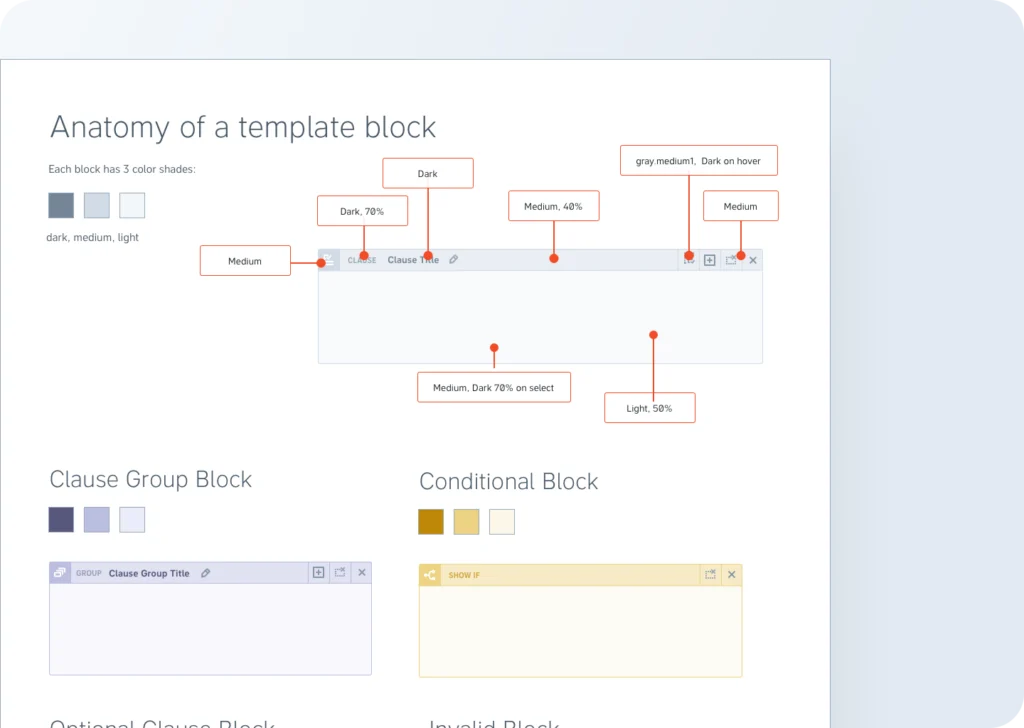Click the 'Medium, Dark 70% on select' label

point(494,388)
